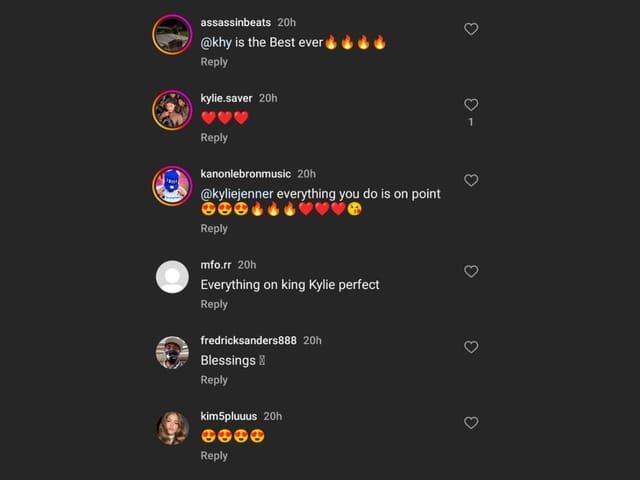
Task: View kanonlebronmusic's story avatar
Action: click(x=172, y=186)
